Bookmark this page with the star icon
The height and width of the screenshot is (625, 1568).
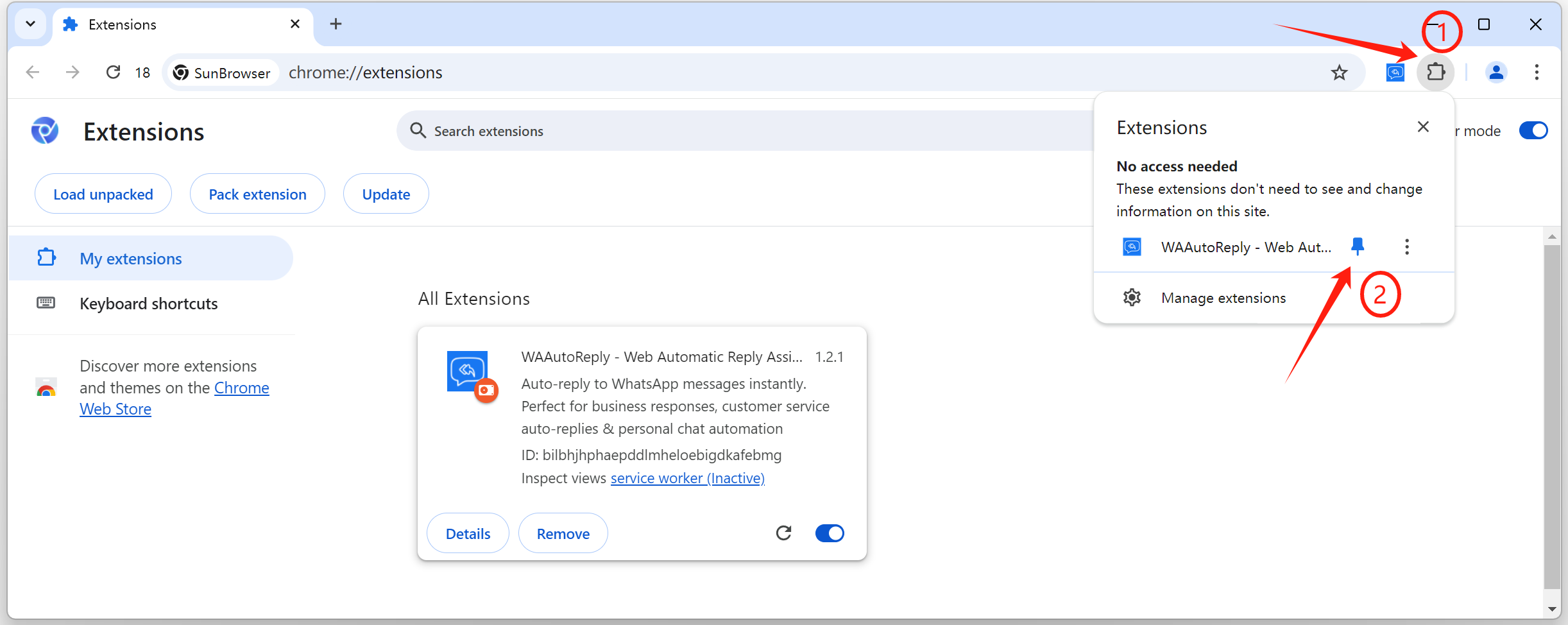[x=1339, y=73]
